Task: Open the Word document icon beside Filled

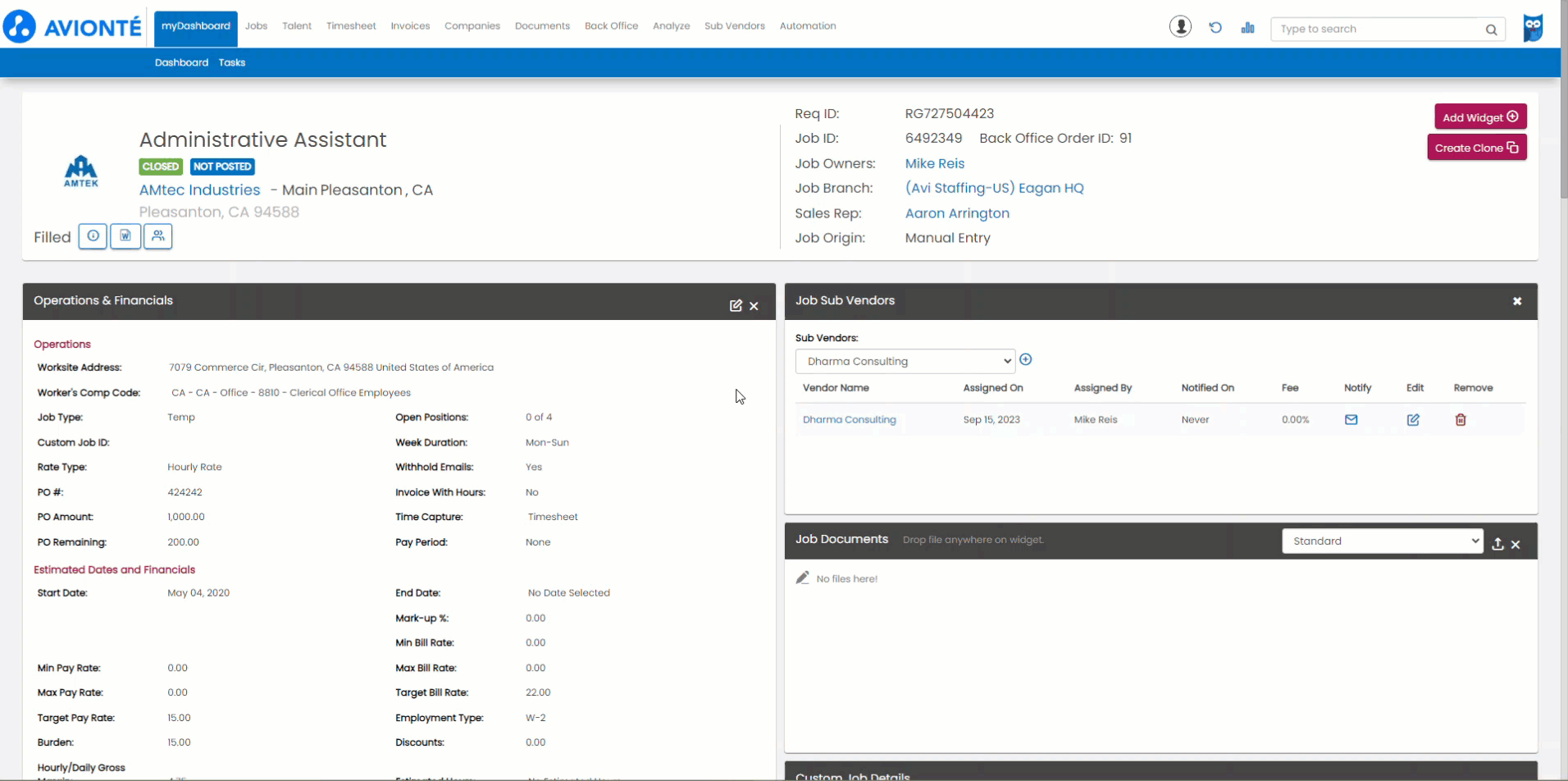Action: tap(125, 236)
